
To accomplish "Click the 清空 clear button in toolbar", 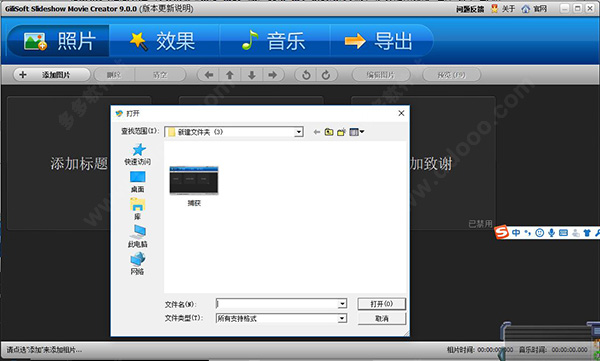I will (x=160, y=75).
